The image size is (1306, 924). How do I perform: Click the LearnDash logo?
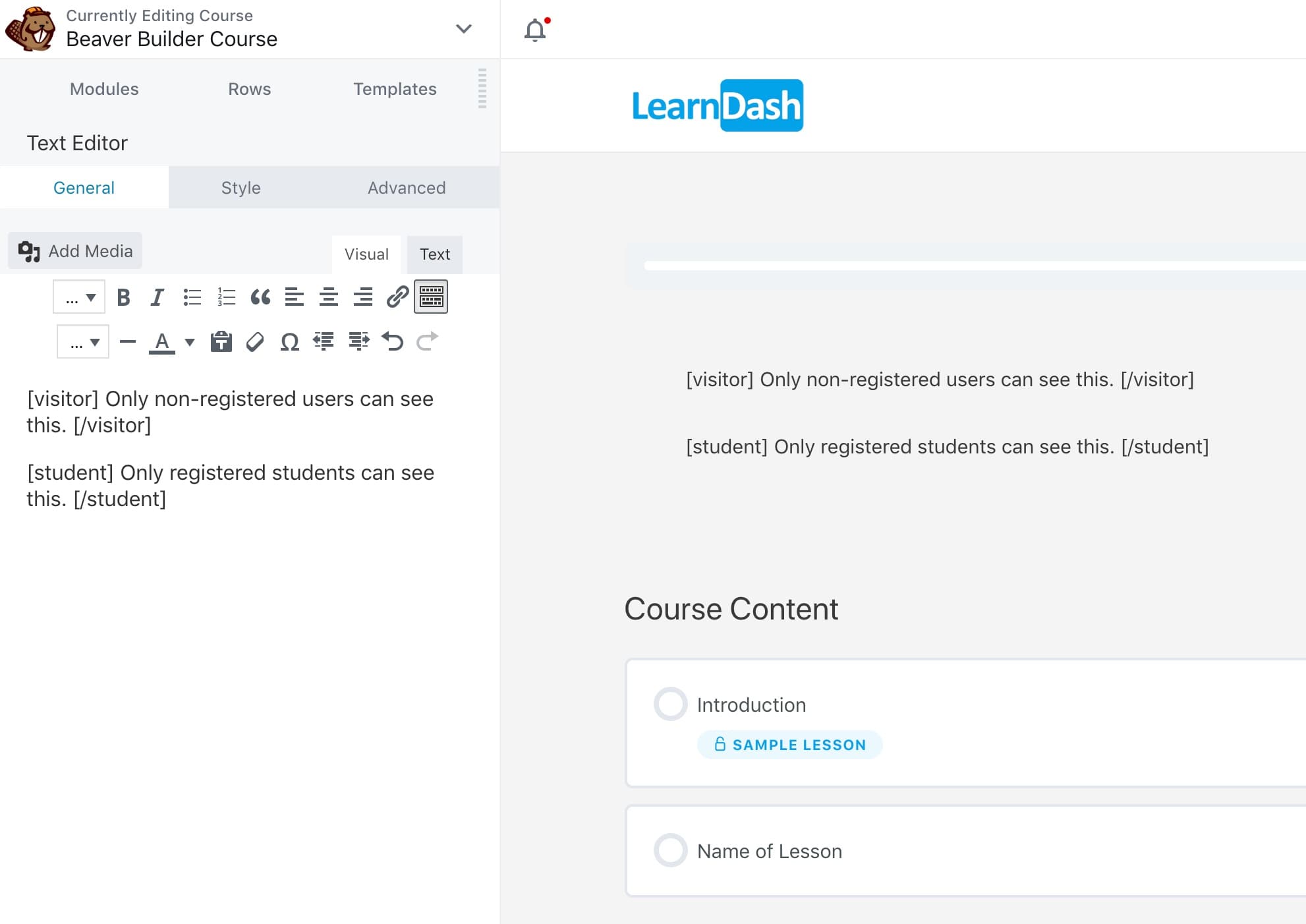pos(718,105)
